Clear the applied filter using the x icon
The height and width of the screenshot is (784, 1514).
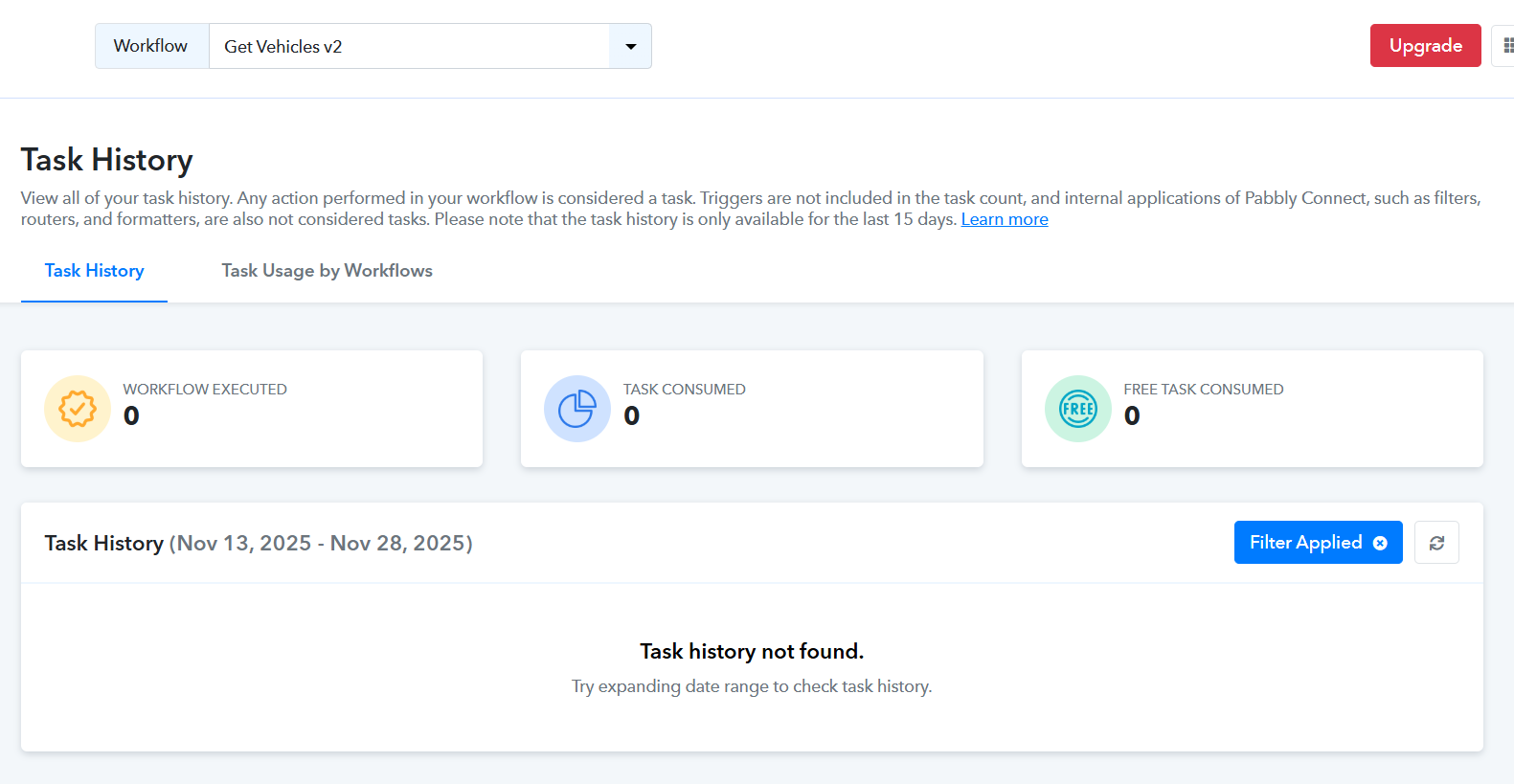(x=1380, y=543)
